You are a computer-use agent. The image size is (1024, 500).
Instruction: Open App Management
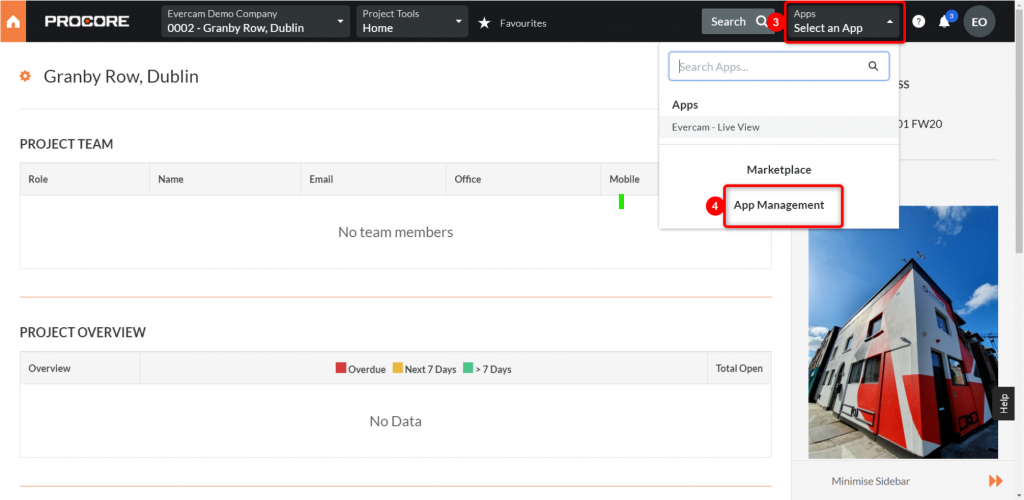coord(779,205)
